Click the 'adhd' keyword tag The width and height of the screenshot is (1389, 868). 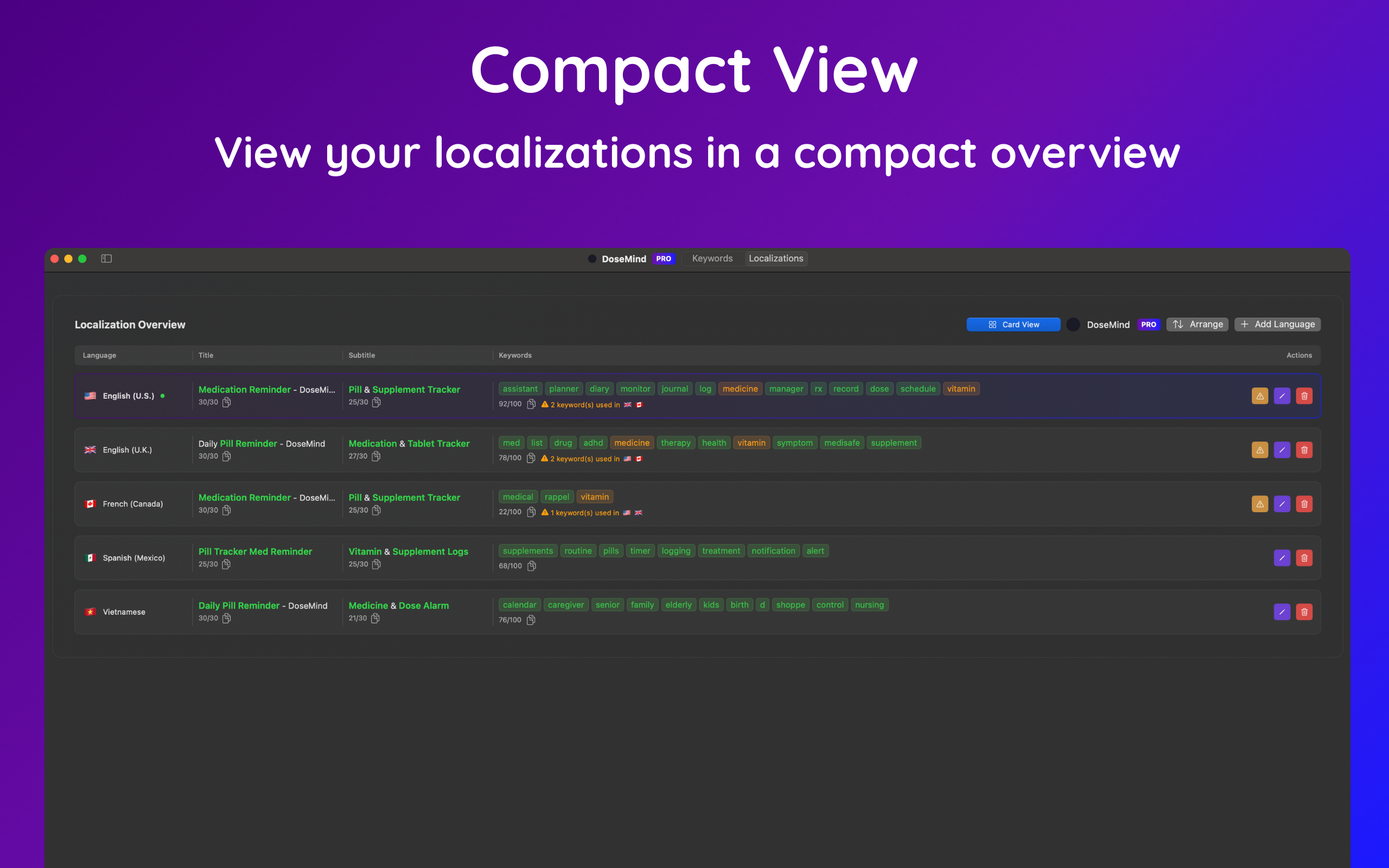click(593, 443)
